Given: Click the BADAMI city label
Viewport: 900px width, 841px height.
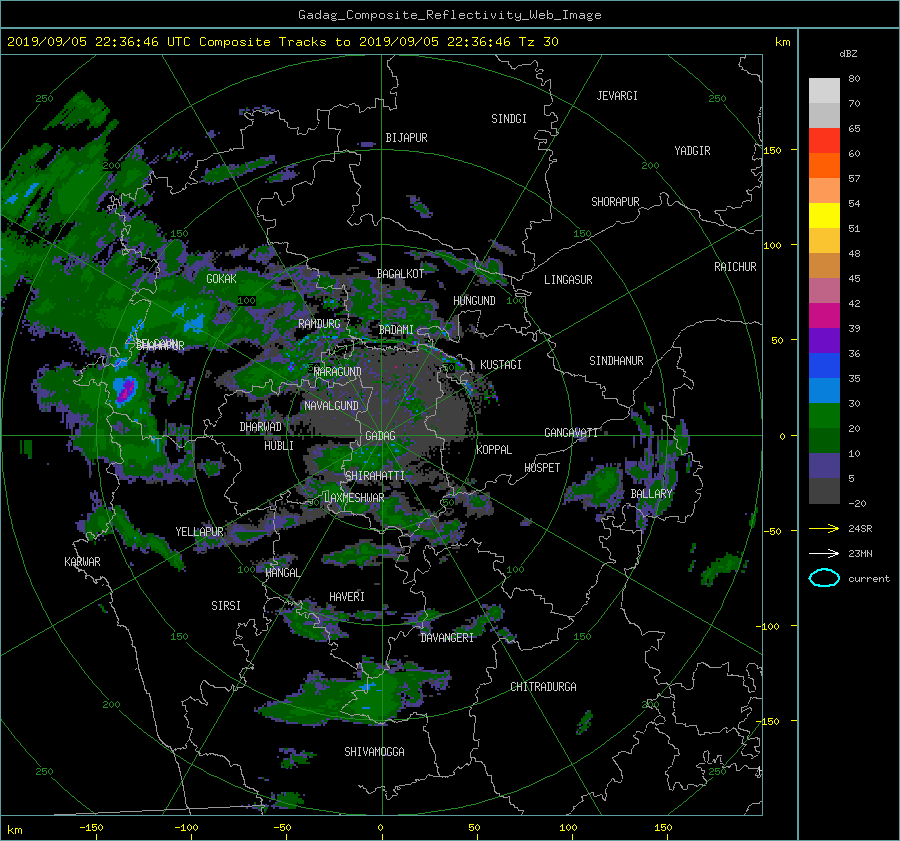Looking at the screenshot, I should tap(396, 330).
